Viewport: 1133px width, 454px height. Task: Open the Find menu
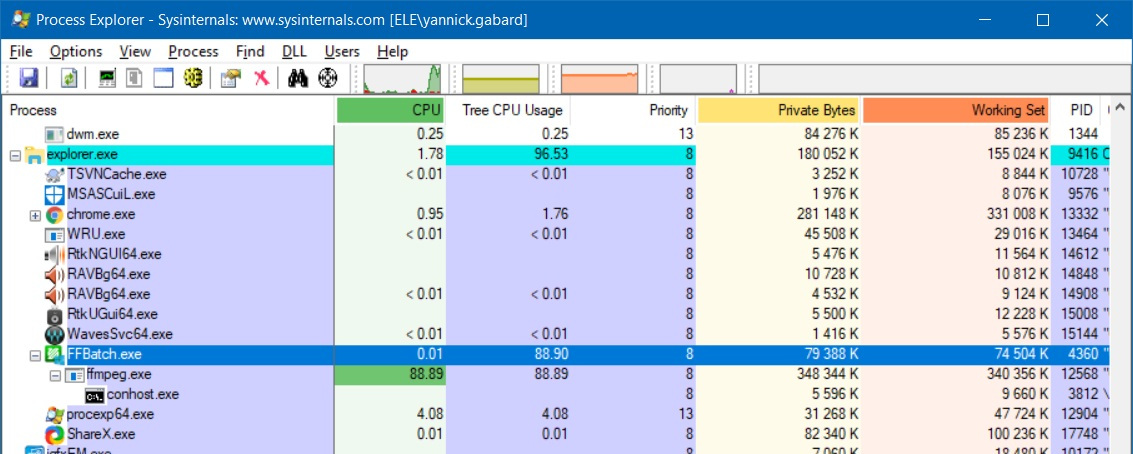250,51
